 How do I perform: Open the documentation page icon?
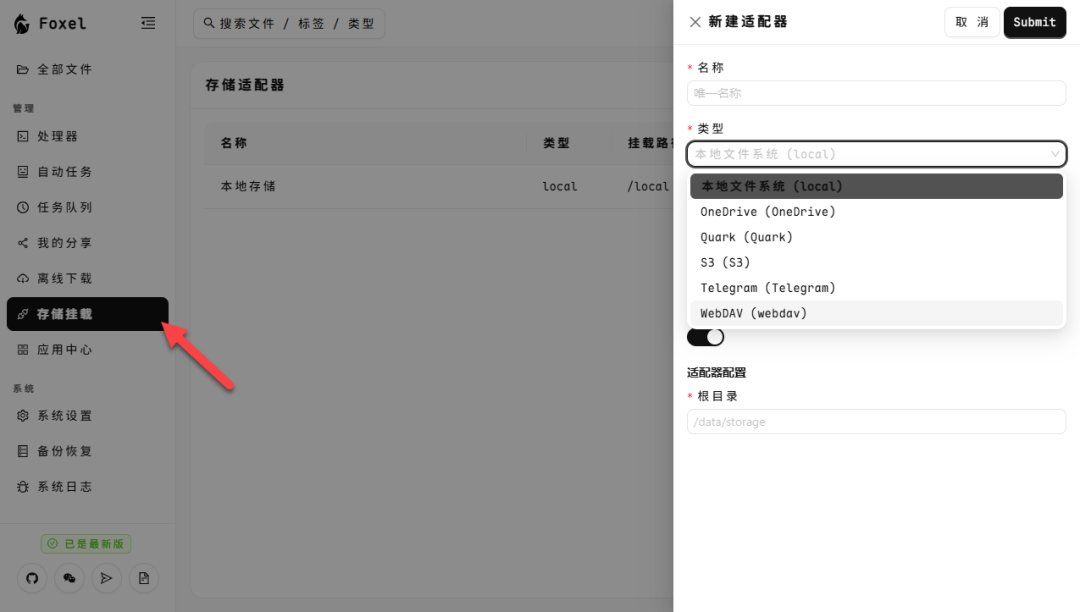[143, 578]
